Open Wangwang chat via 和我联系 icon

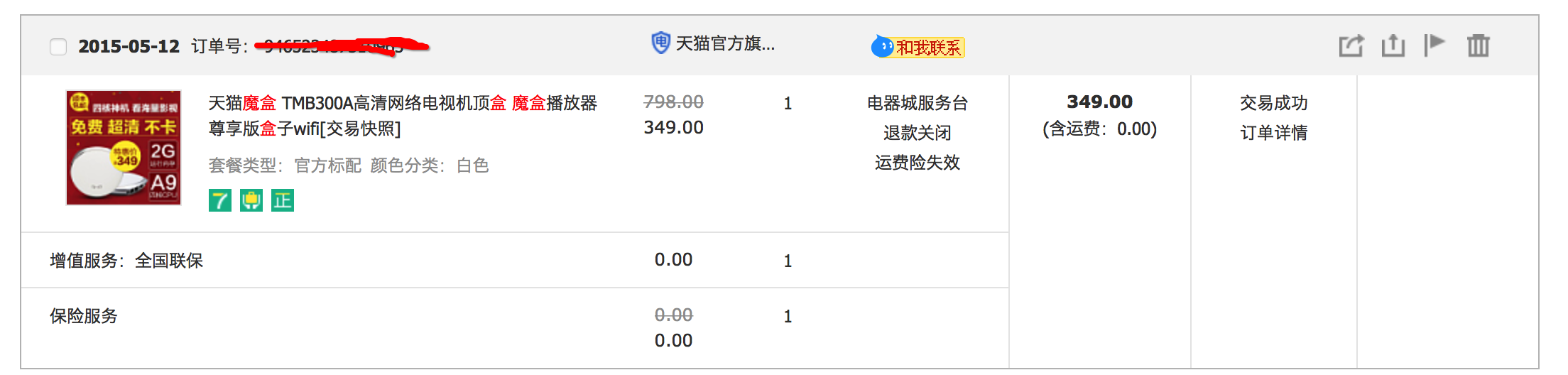[x=918, y=47]
